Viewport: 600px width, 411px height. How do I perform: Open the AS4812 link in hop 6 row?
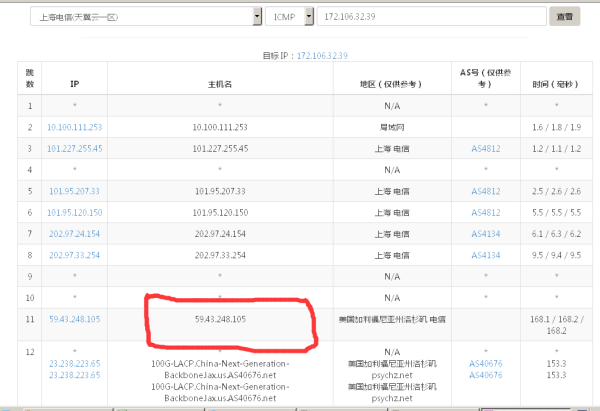486,212
